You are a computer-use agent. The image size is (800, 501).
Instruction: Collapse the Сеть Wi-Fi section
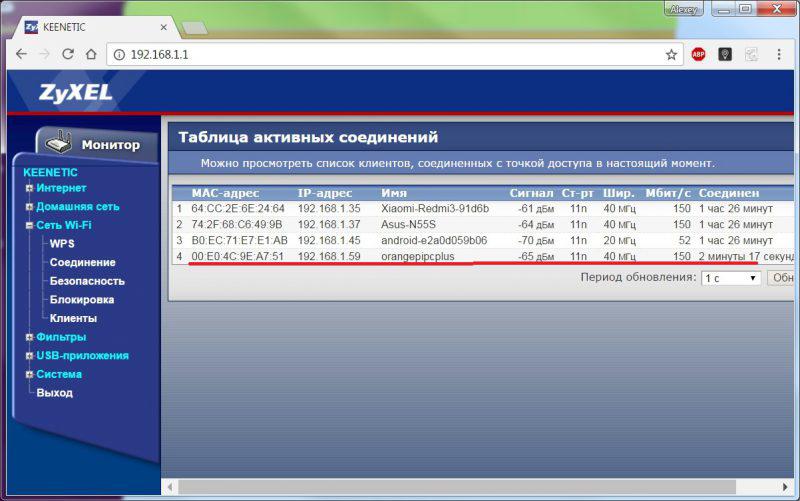[29, 226]
